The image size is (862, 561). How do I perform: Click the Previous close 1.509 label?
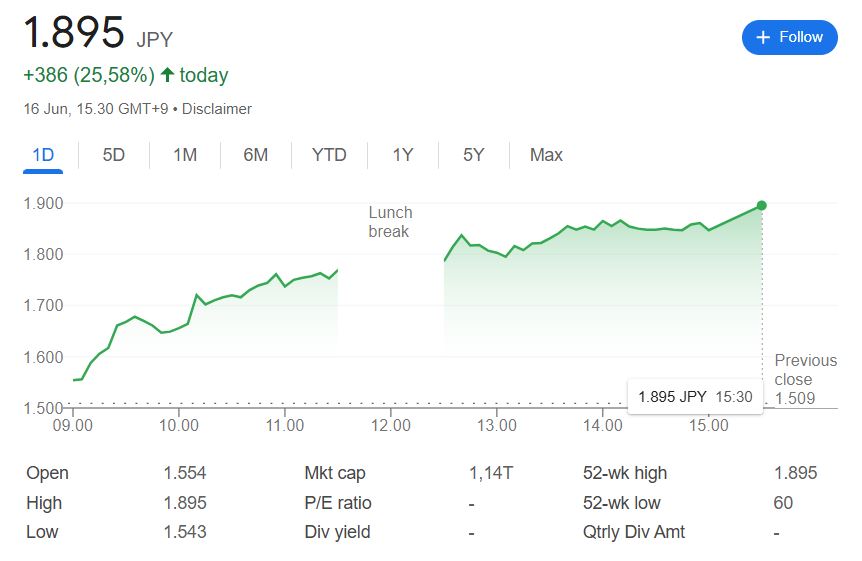click(805, 380)
